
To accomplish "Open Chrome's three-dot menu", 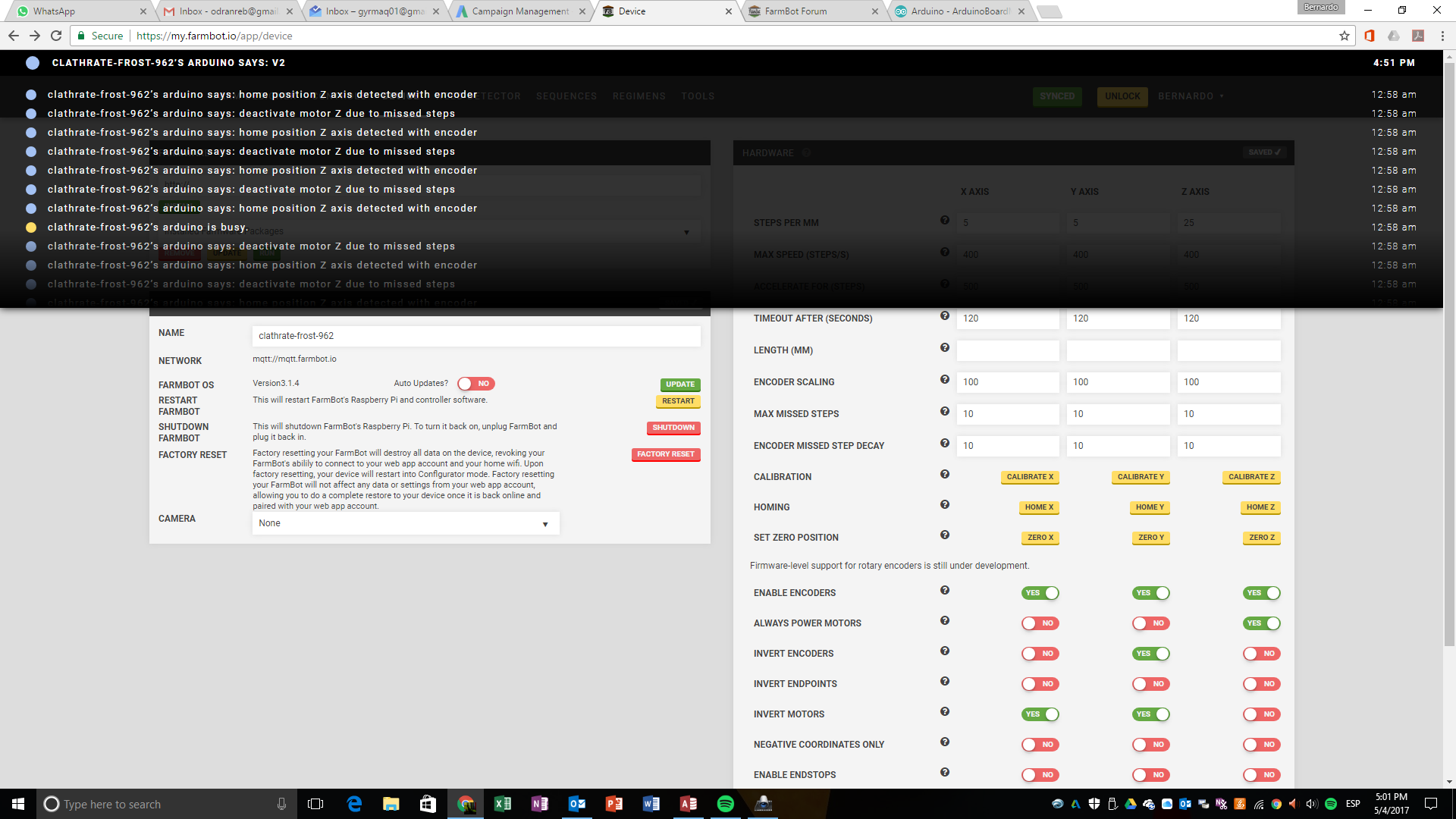I will pos(1442,36).
